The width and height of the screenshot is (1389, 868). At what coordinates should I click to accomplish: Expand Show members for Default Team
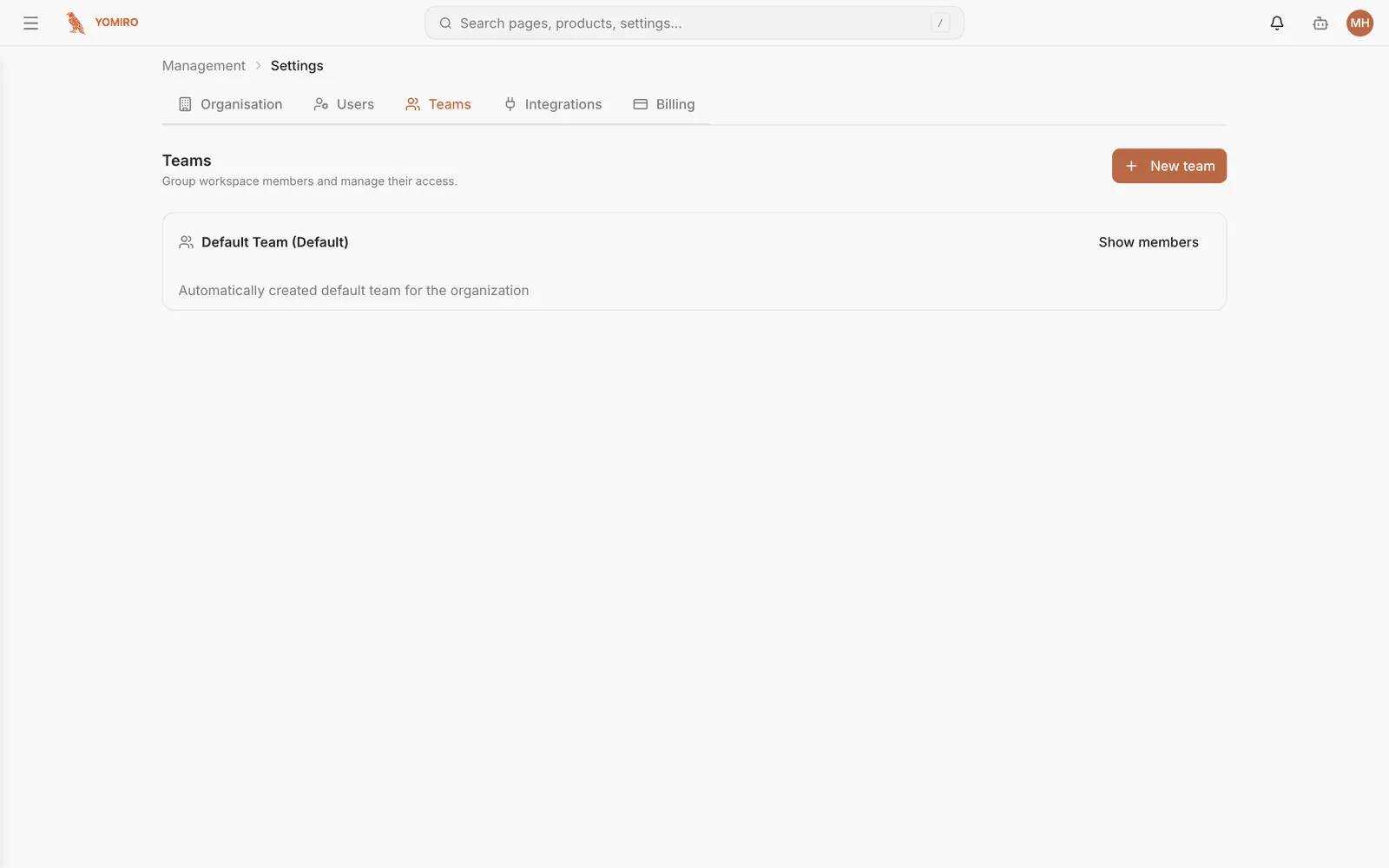[x=1149, y=242]
